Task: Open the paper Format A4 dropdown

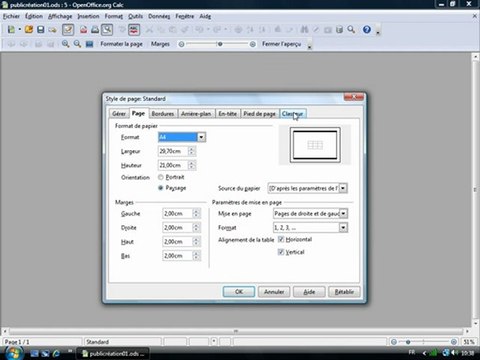Action: [201, 137]
